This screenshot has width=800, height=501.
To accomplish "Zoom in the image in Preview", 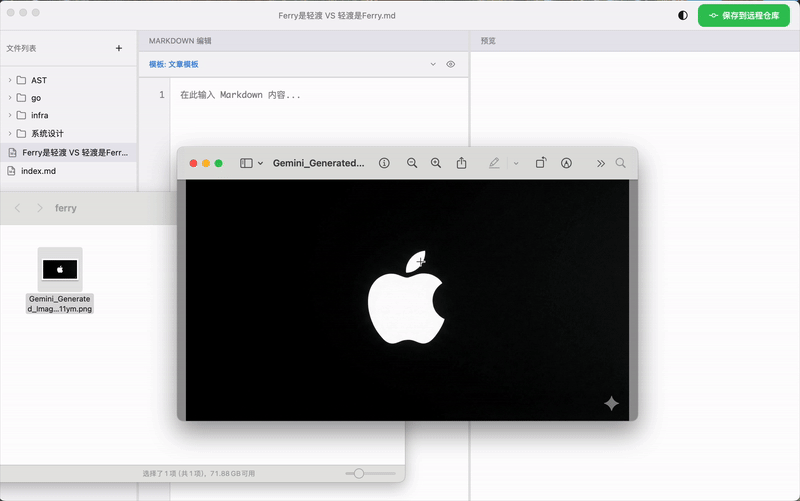I will [436, 163].
